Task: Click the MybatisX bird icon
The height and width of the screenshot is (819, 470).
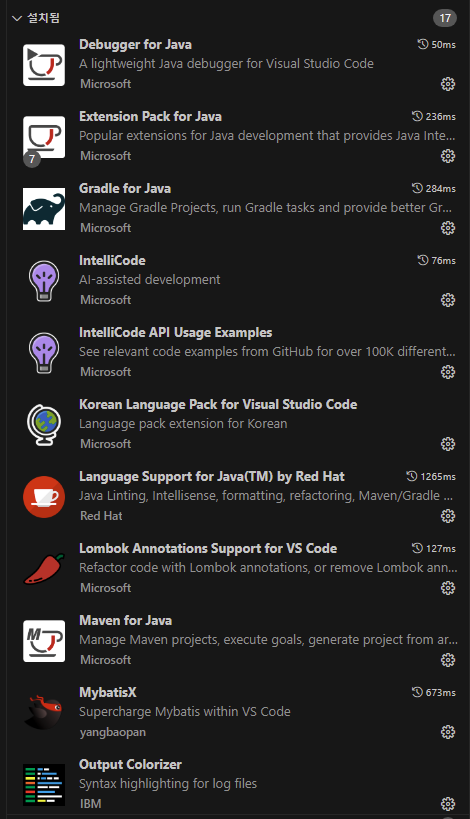Action: [44, 712]
